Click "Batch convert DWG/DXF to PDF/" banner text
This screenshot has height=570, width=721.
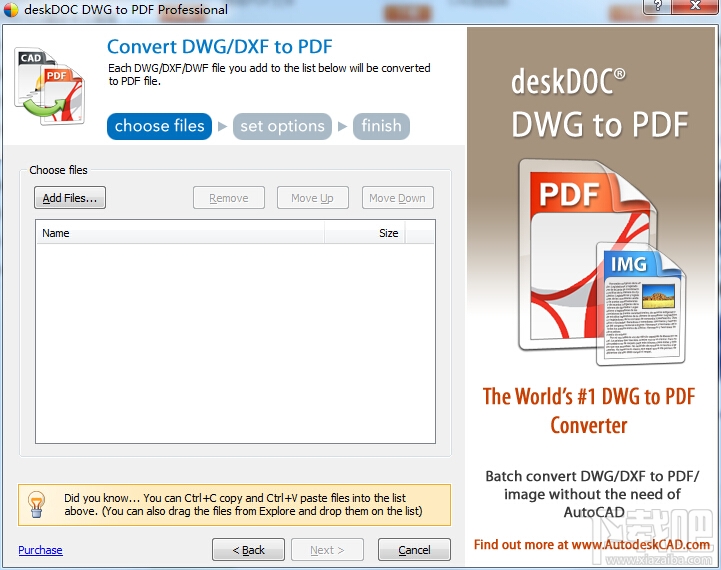pos(592,476)
